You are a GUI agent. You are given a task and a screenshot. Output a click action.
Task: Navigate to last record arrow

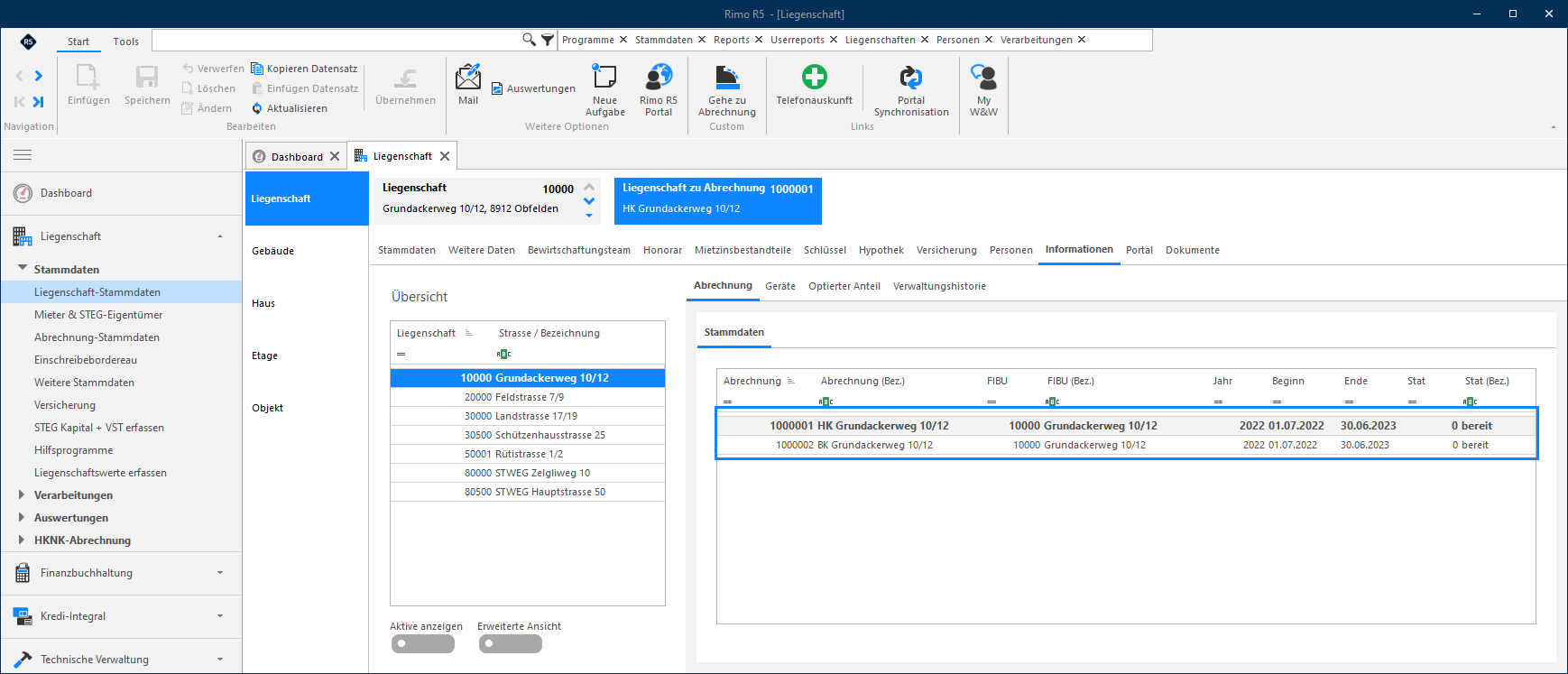(x=38, y=102)
